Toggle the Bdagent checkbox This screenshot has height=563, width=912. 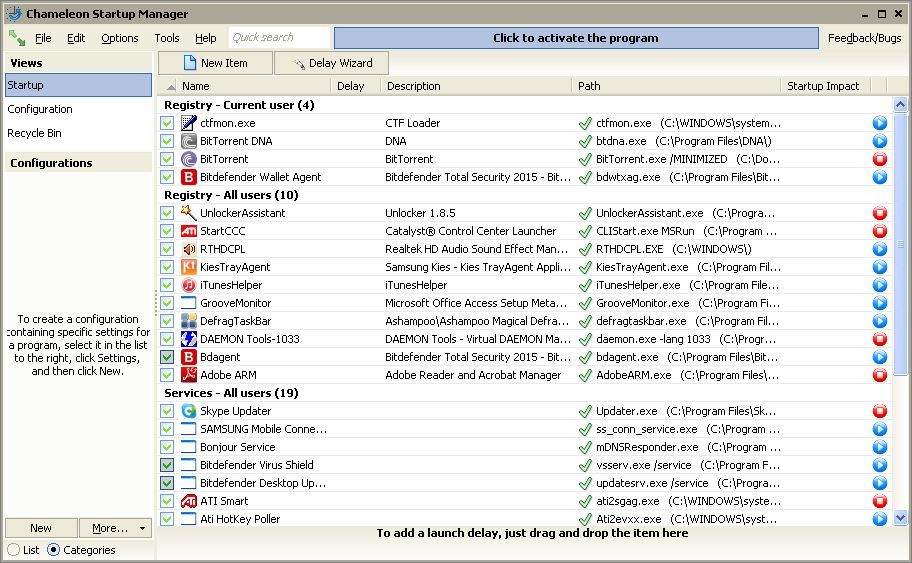pos(167,357)
